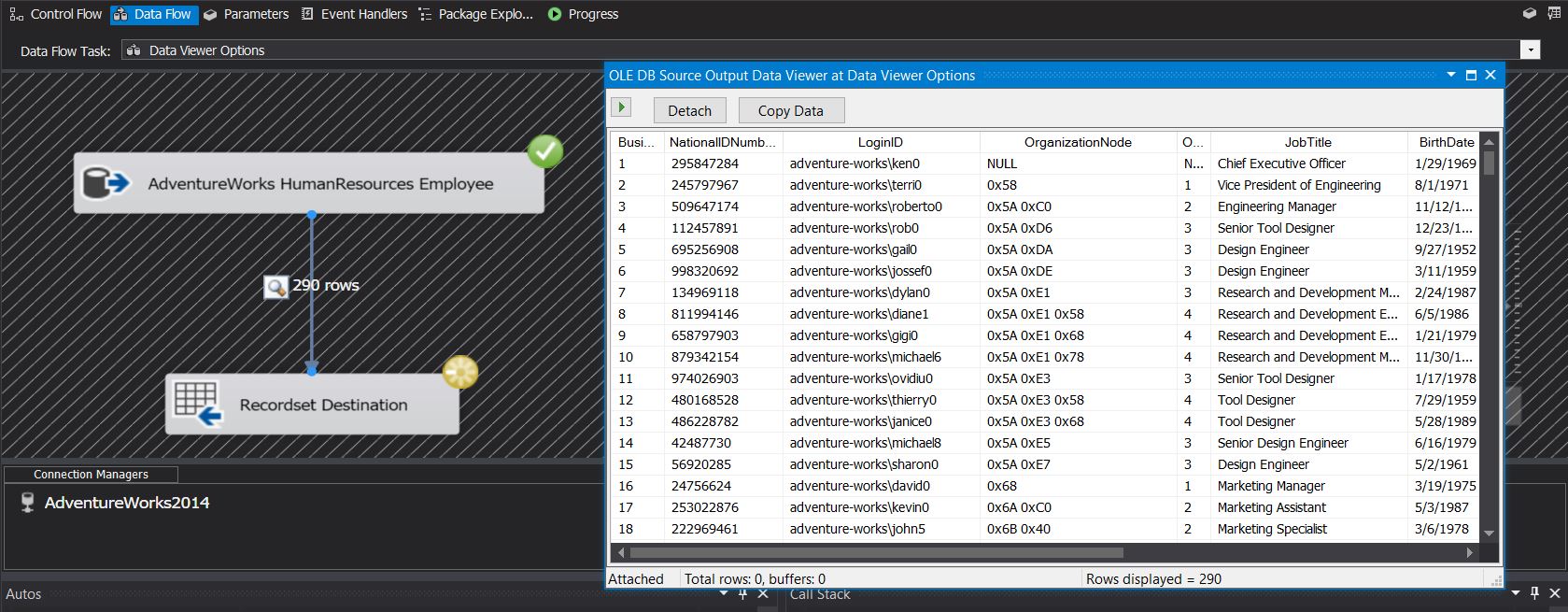Click the horizontal scrollbar left arrow in grid
The height and width of the screenshot is (612, 1568).
point(620,552)
